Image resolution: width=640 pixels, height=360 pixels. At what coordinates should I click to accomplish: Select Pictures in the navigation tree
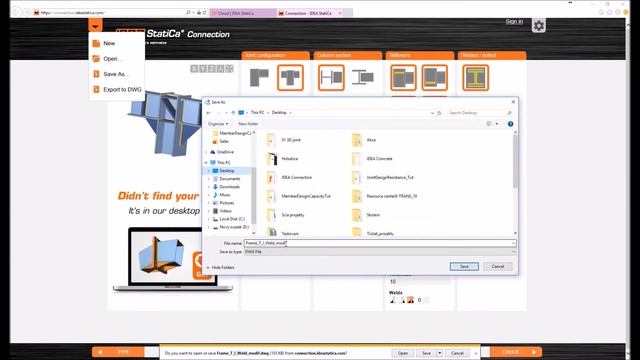point(227,203)
